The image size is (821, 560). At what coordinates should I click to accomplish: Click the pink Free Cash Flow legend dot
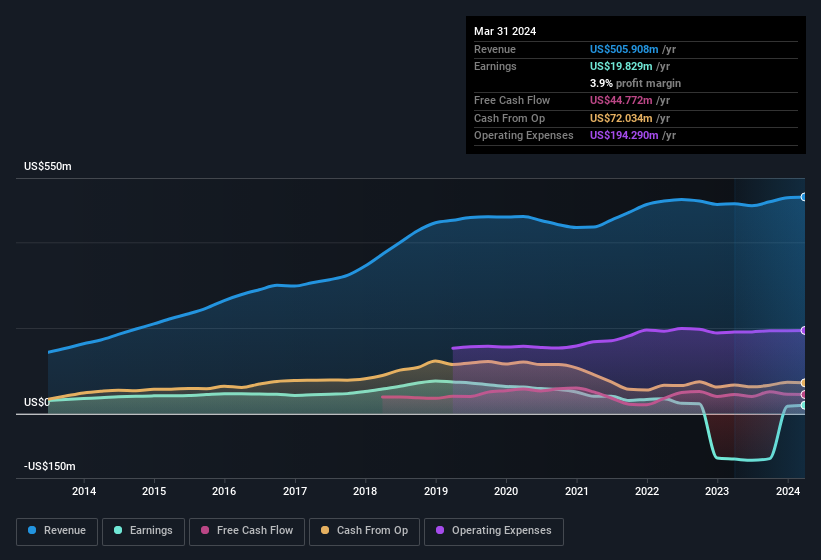(x=206, y=530)
